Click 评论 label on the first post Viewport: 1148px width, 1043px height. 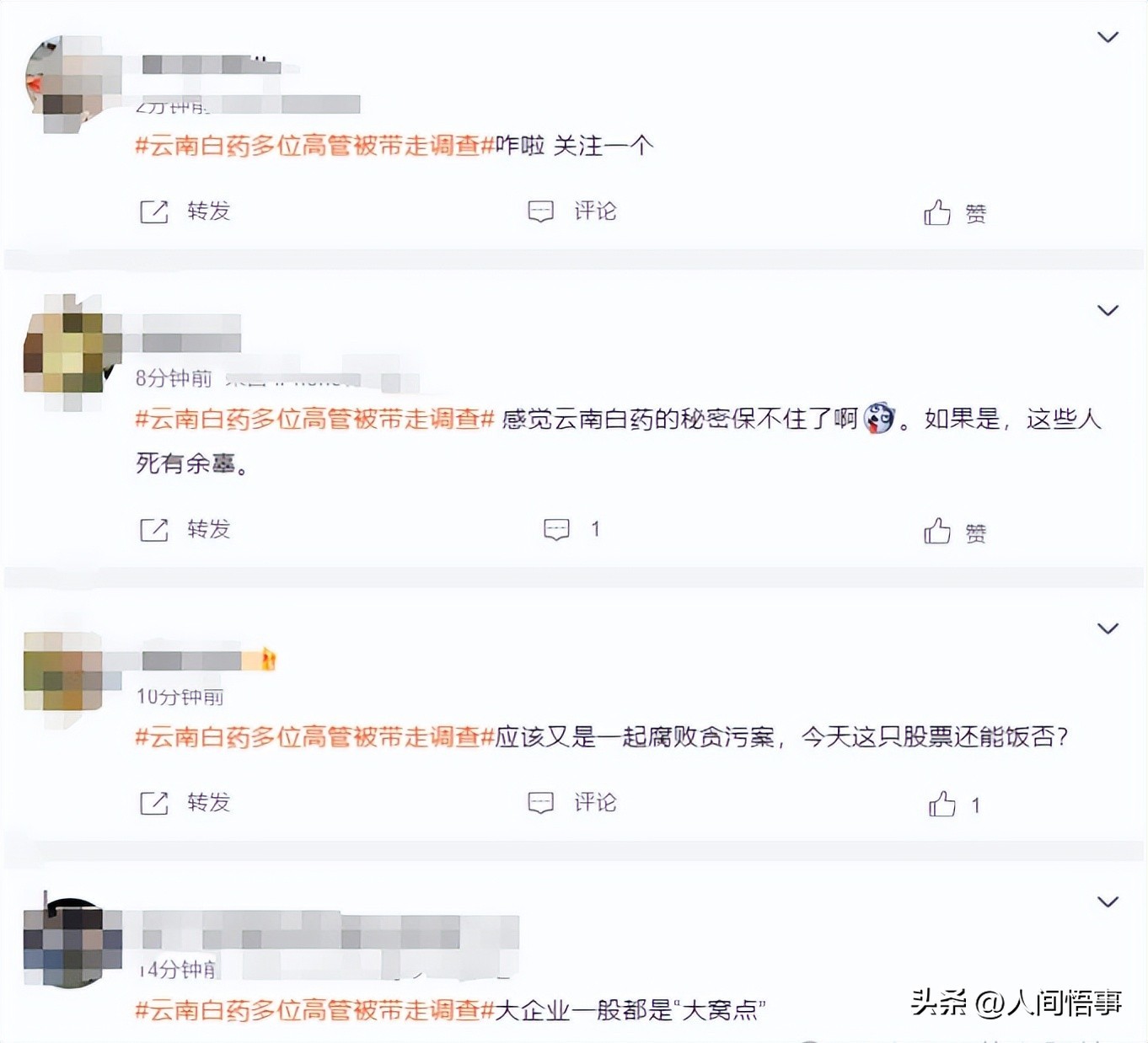(596, 211)
